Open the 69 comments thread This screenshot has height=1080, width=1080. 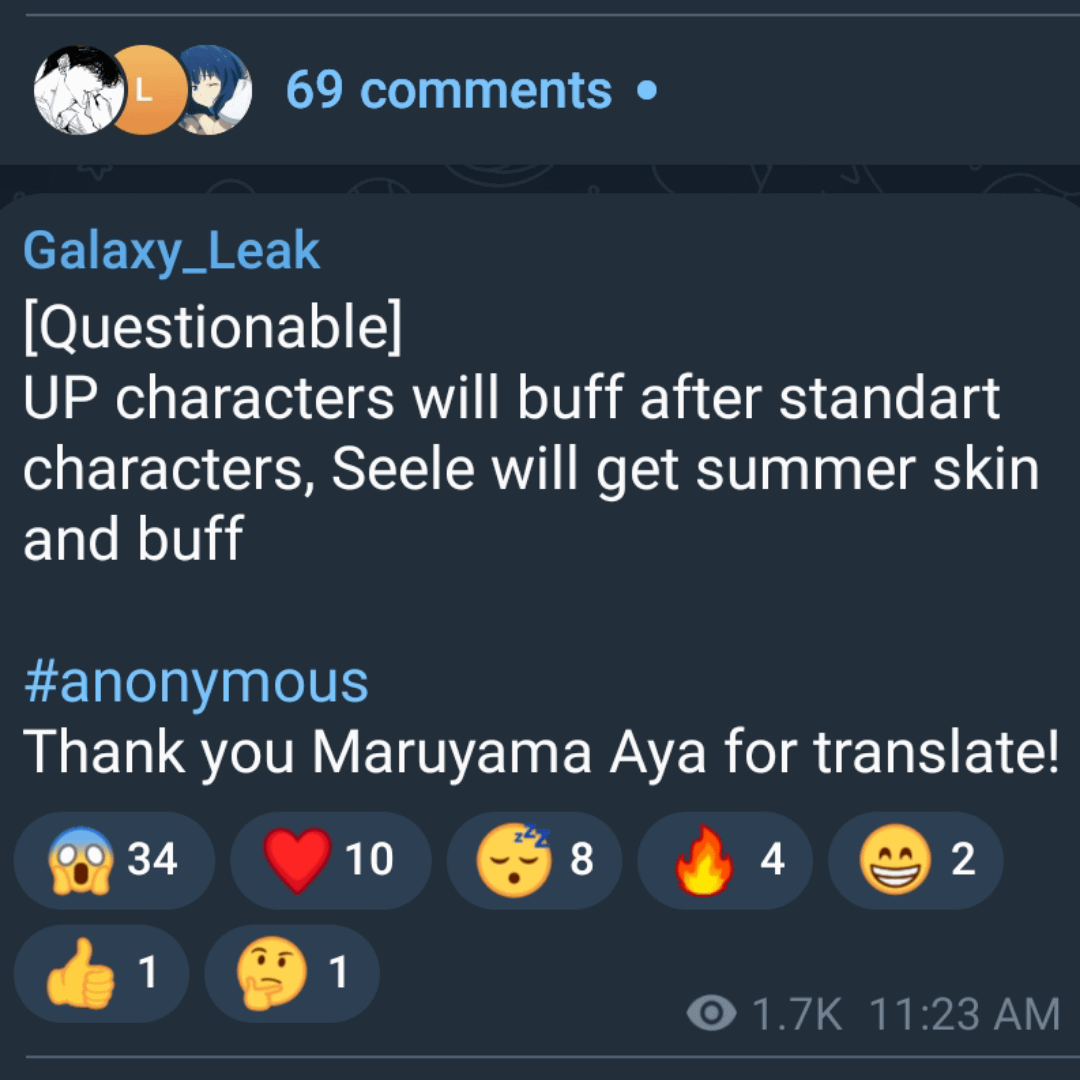click(x=448, y=90)
